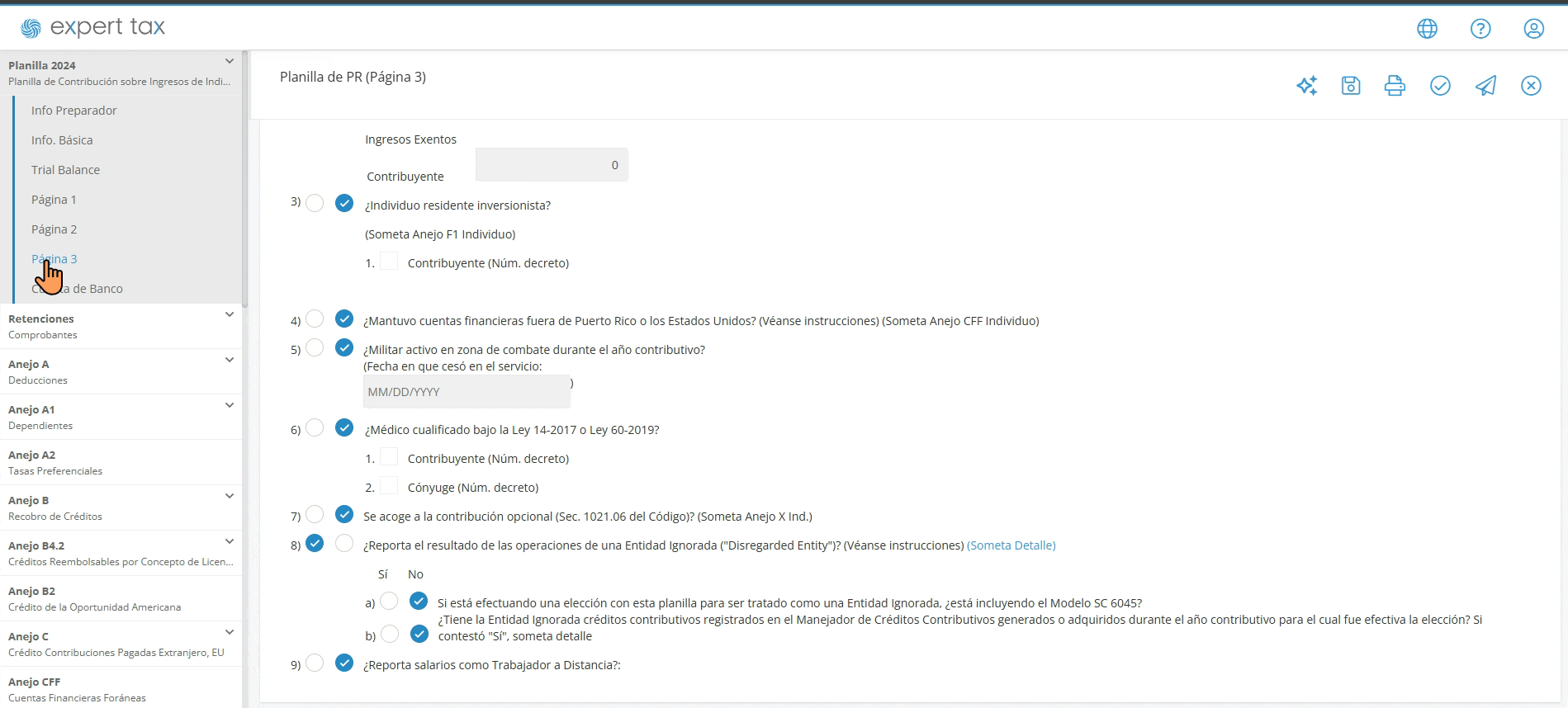Click the AI sparkle assistant icon
The height and width of the screenshot is (708, 1568).
click(1306, 86)
